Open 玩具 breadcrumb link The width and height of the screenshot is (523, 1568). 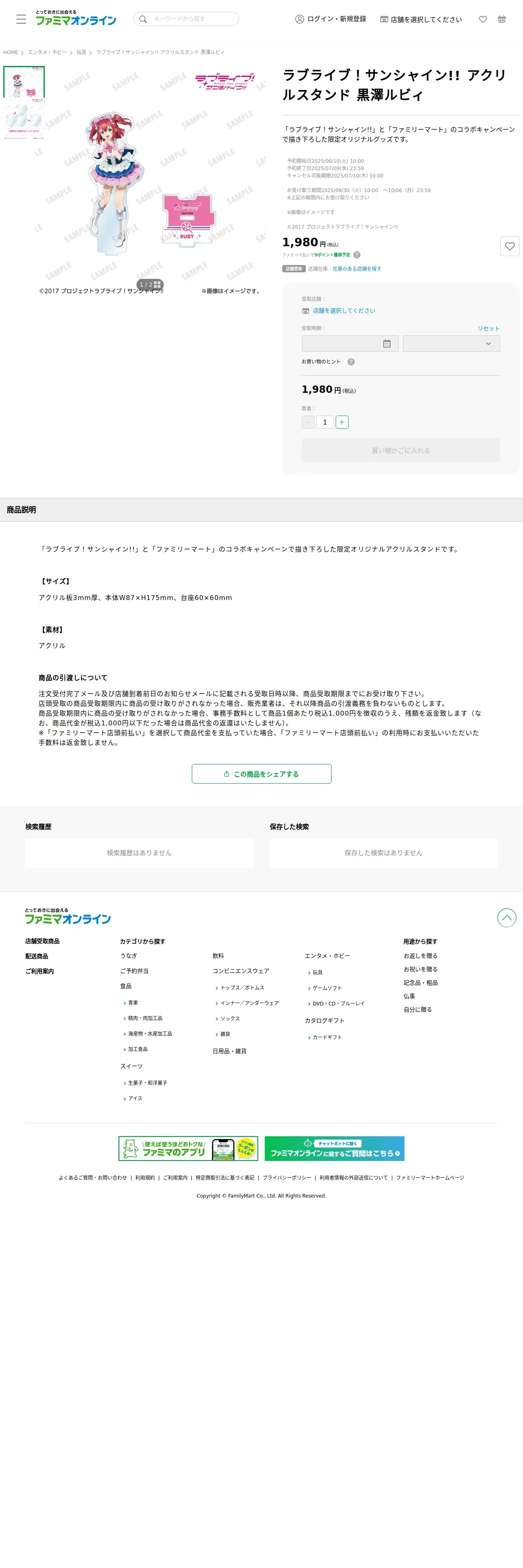pyautogui.click(x=81, y=53)
